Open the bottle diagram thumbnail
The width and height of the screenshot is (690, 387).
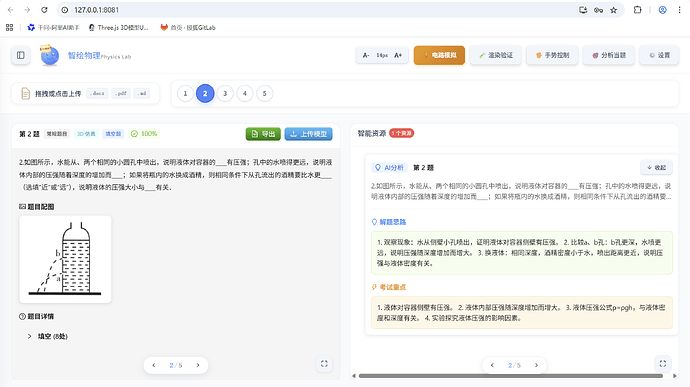pyautogui.click(x=65, y=259)
